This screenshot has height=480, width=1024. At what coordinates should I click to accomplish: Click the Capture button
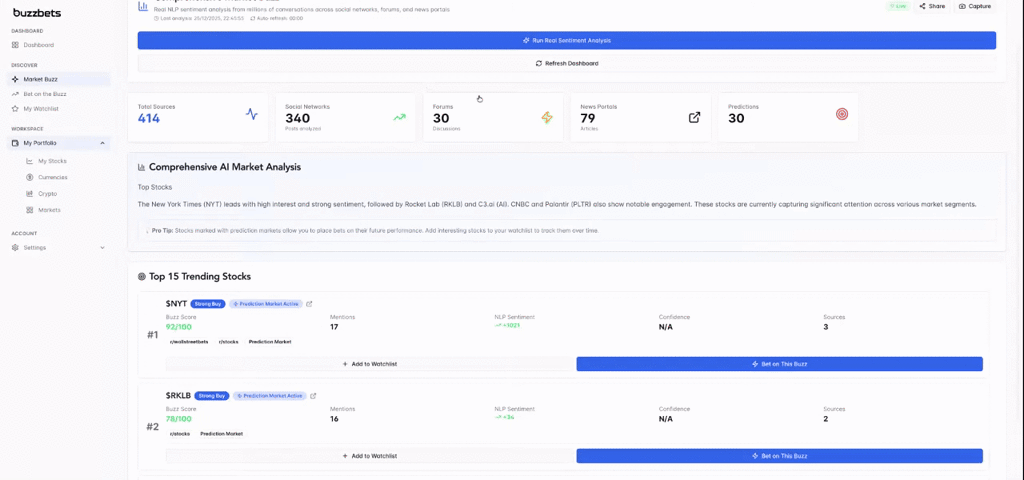click(x=975, y=6)
